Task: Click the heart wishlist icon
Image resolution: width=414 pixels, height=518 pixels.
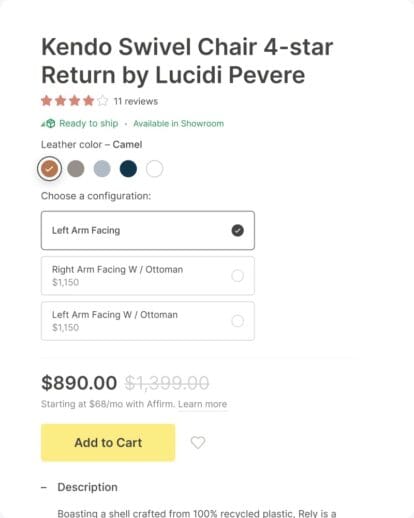Action: (198, 443)
